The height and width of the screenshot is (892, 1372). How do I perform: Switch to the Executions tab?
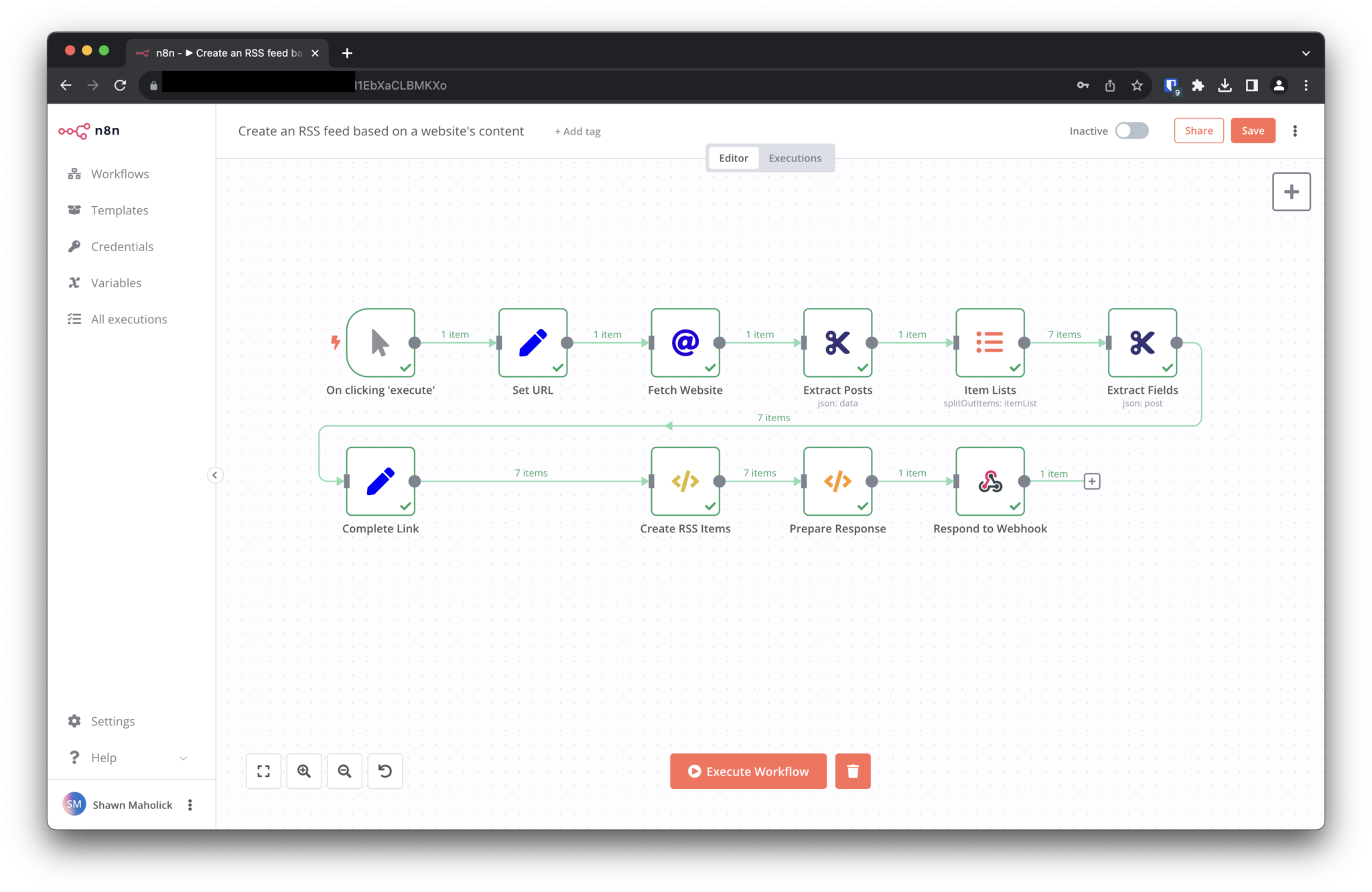(x=795, y=158)
